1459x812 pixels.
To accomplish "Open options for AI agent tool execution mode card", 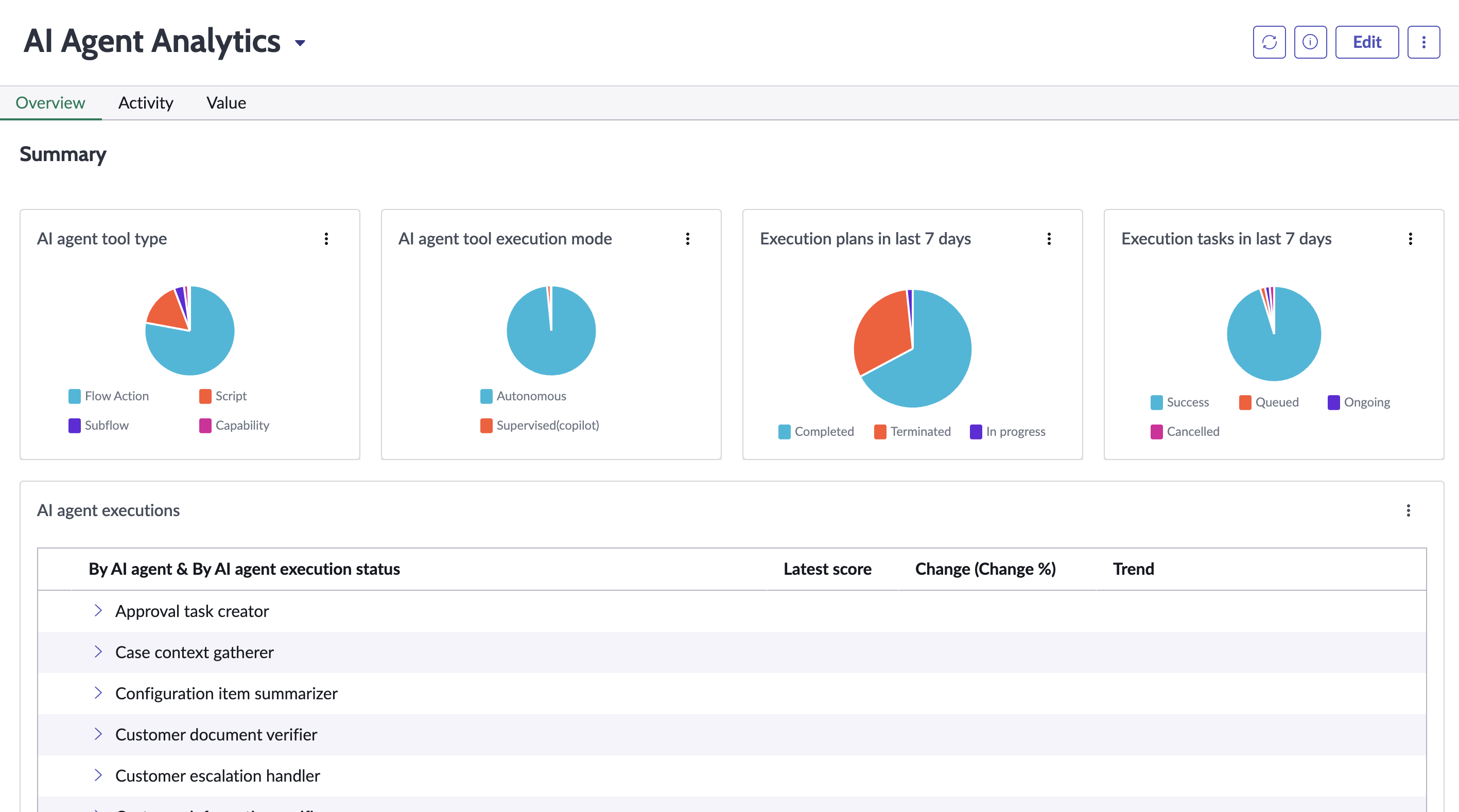I will (x=688, y=239).
